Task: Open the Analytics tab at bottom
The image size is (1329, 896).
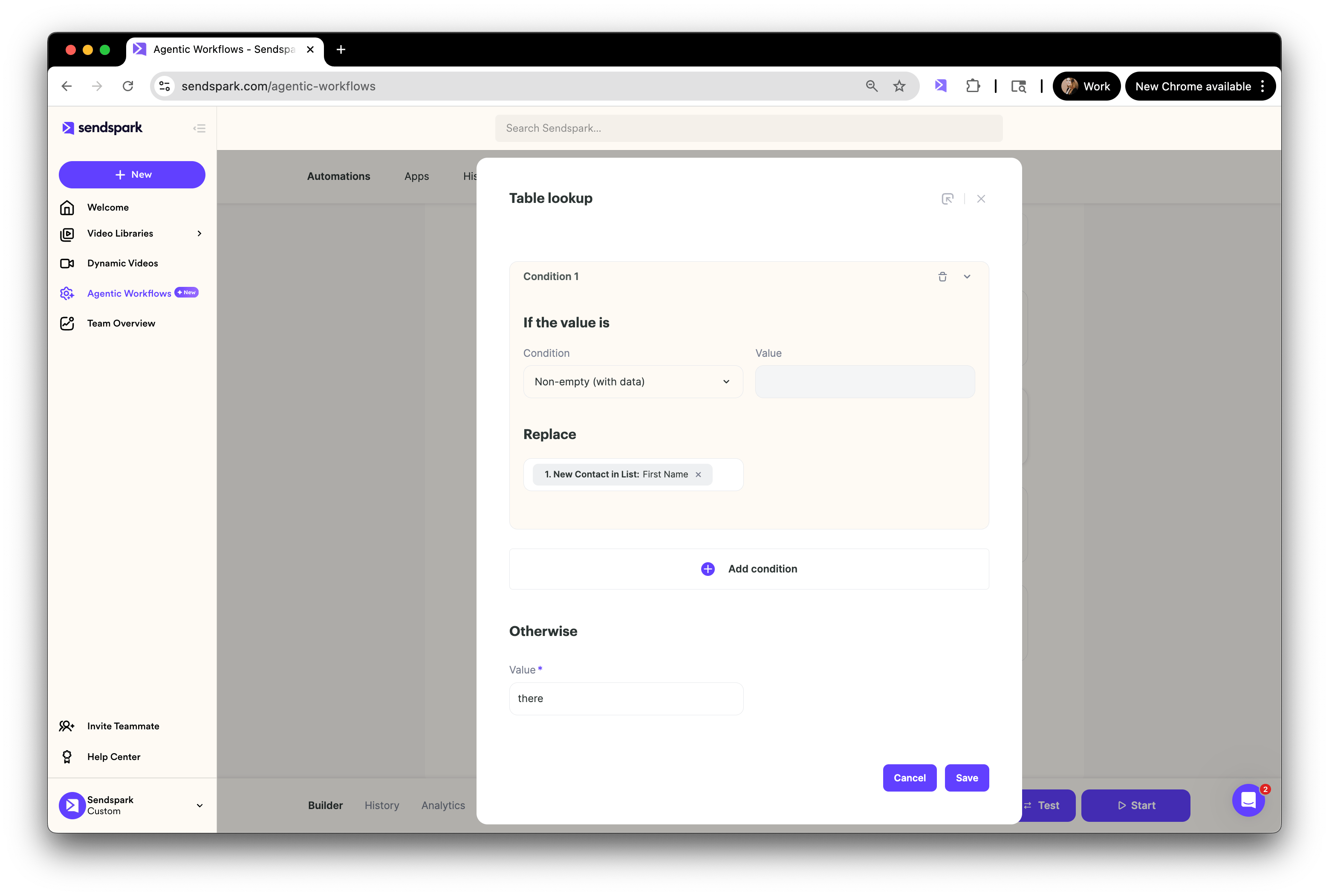Action: [443, 805]
